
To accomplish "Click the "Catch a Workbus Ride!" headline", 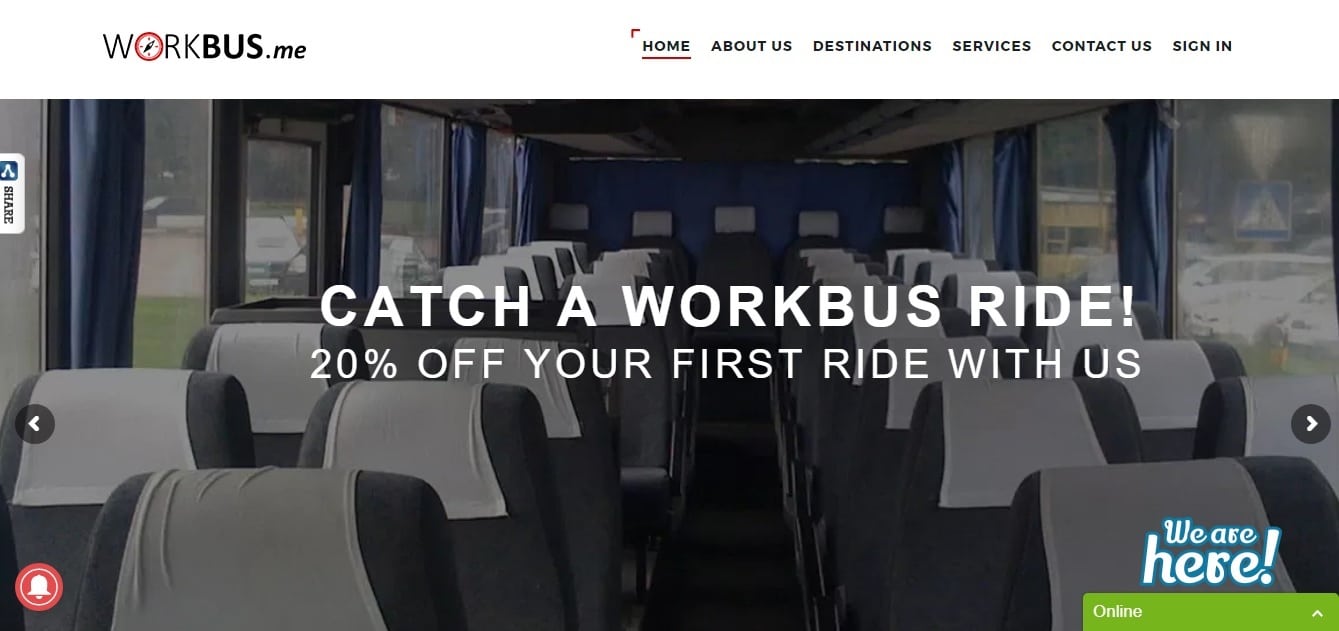I will pos(728,306).
